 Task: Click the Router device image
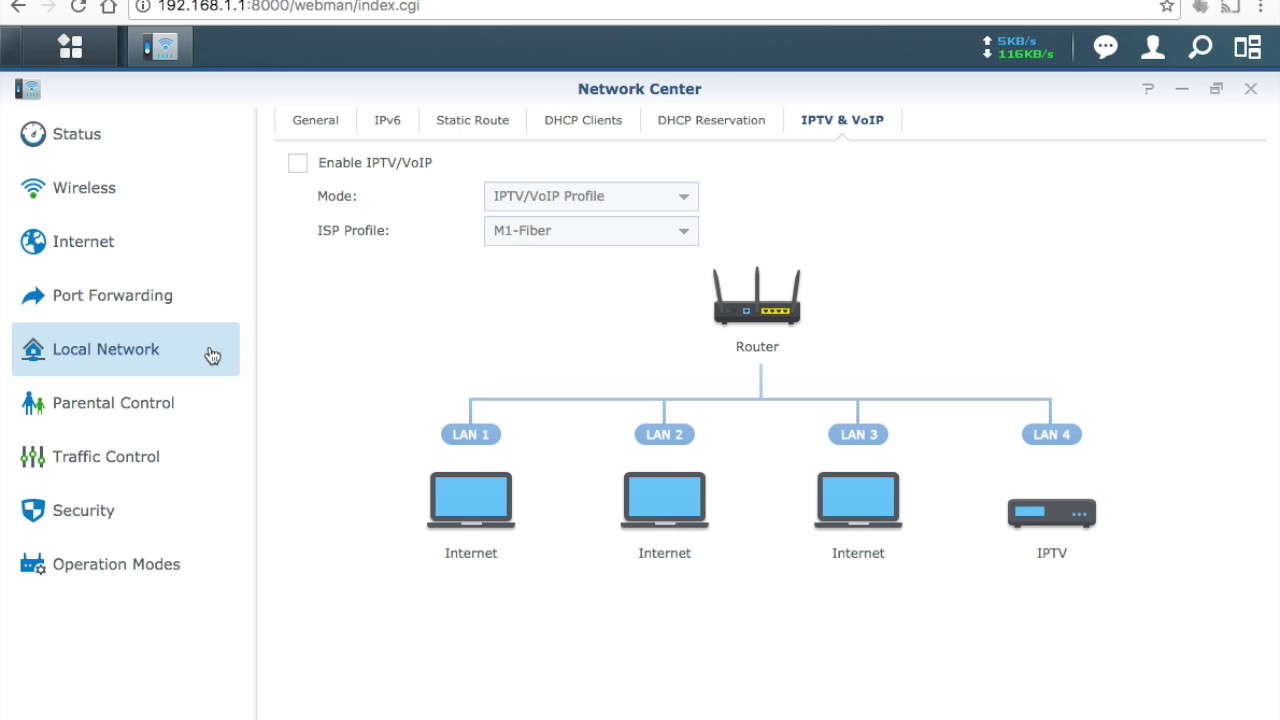(757, 296)
